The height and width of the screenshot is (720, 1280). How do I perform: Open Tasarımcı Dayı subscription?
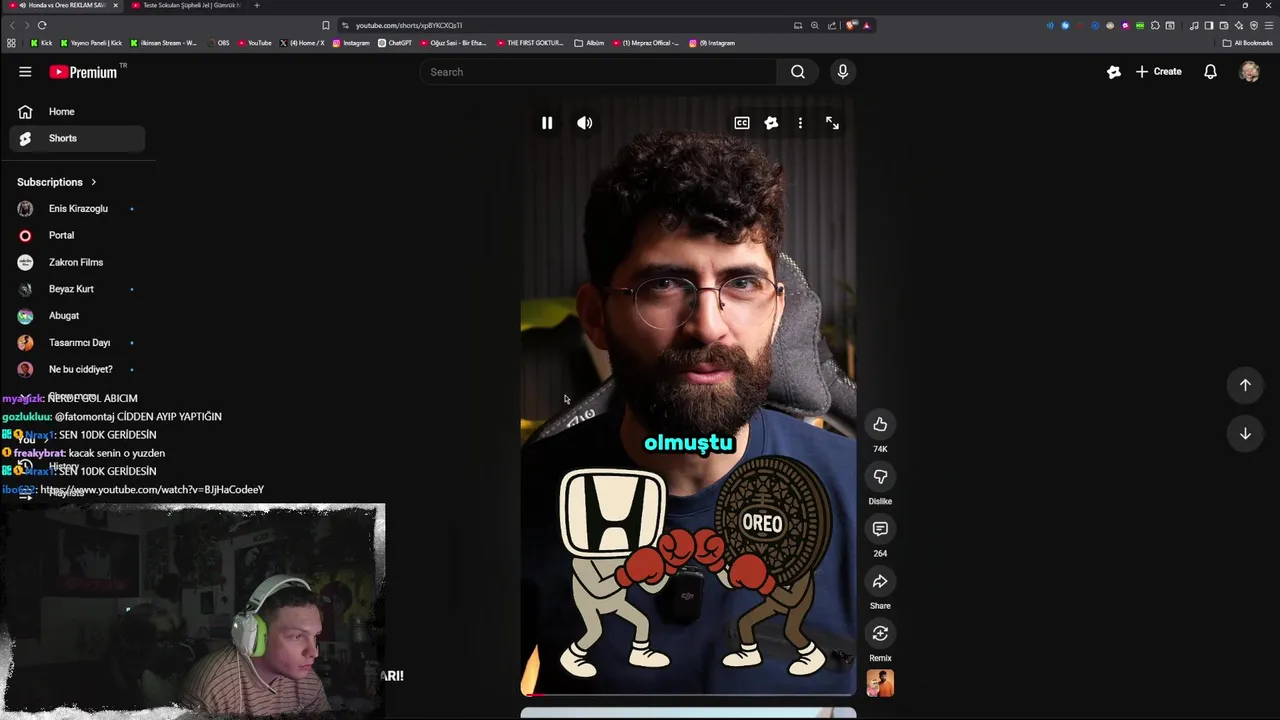point(77,342)
